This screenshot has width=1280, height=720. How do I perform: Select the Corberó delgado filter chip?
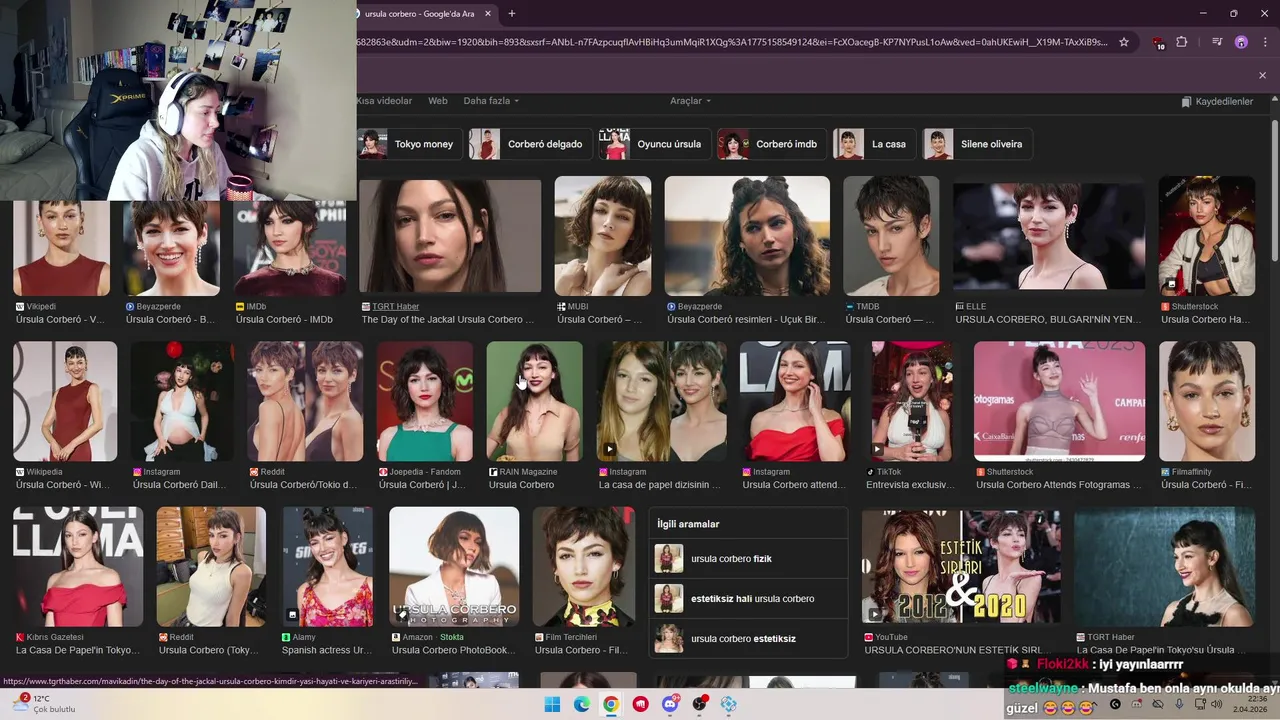point(530,144)
